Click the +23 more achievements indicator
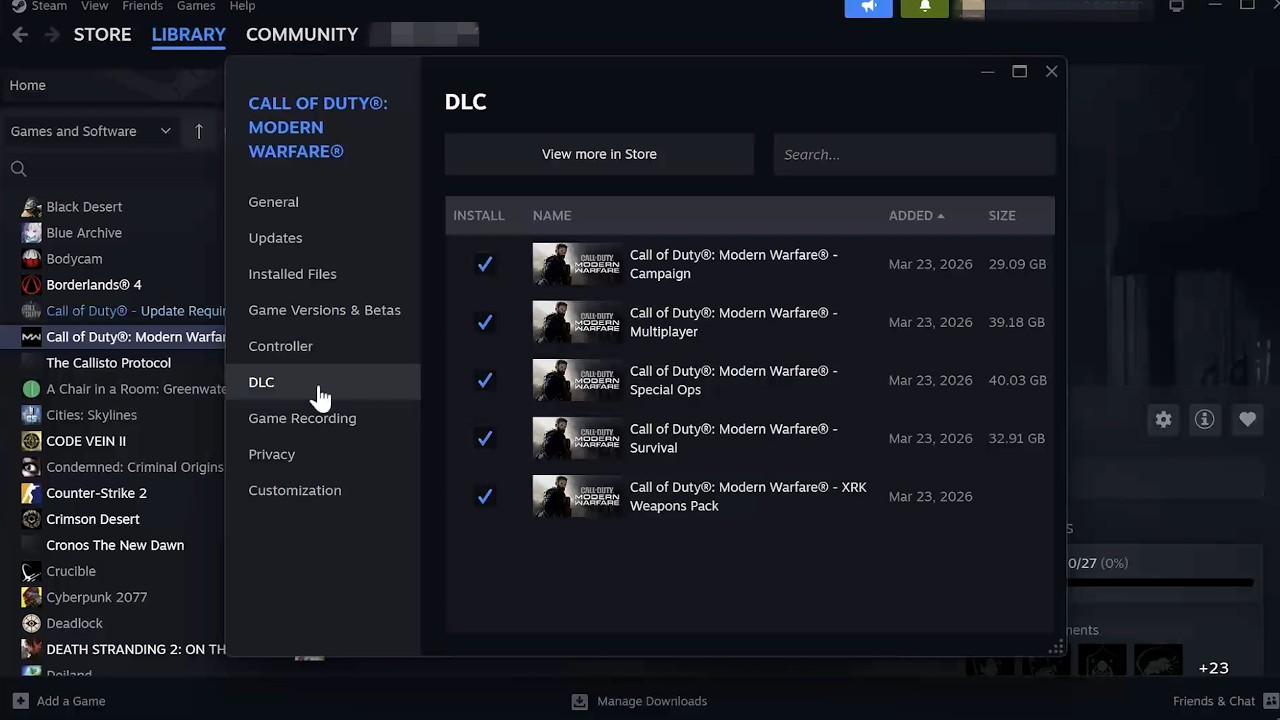This screenshot has height=720, width=1280. (1213, 667)
